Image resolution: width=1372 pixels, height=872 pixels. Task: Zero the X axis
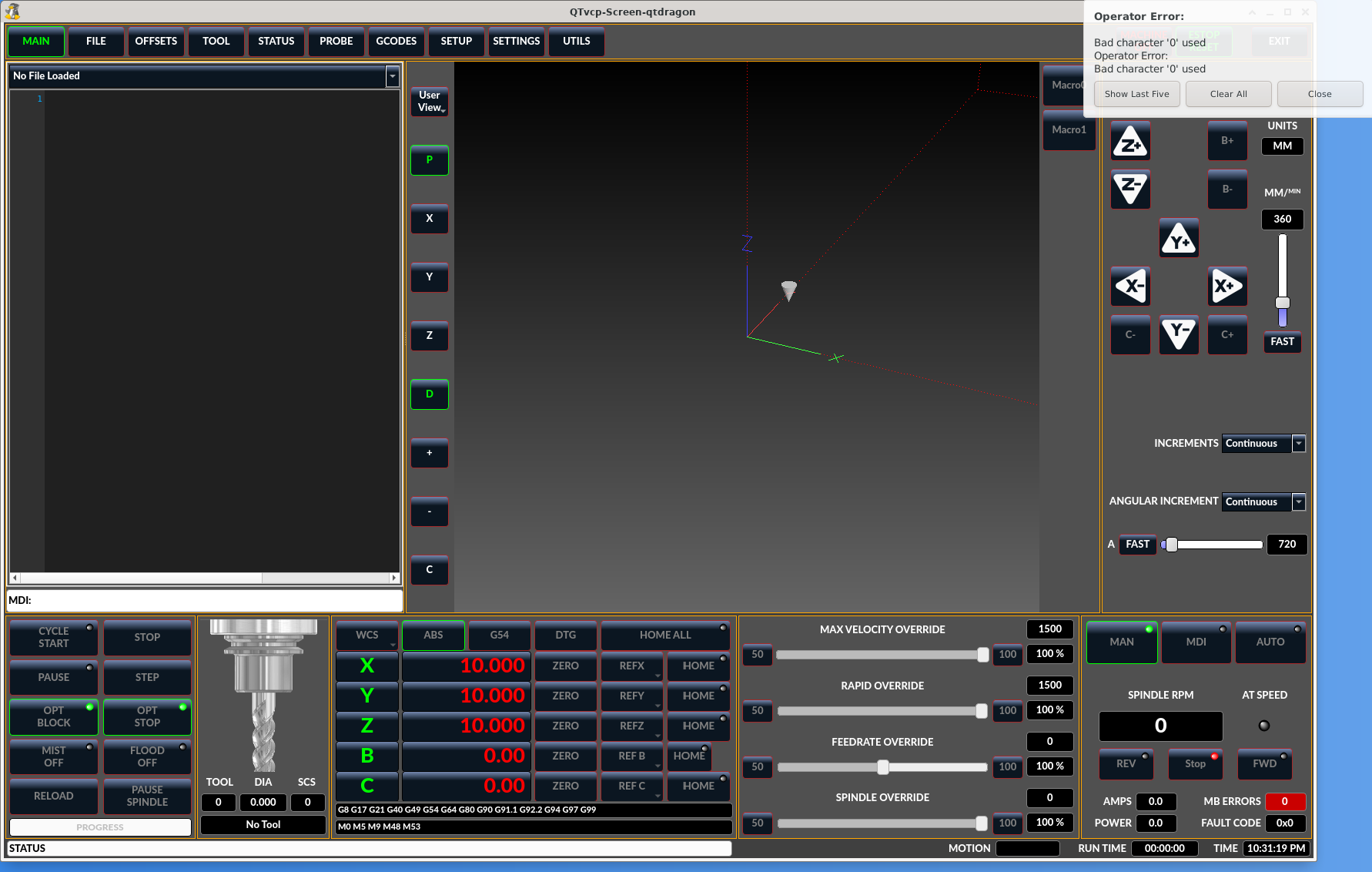click(x=566, y=666)
